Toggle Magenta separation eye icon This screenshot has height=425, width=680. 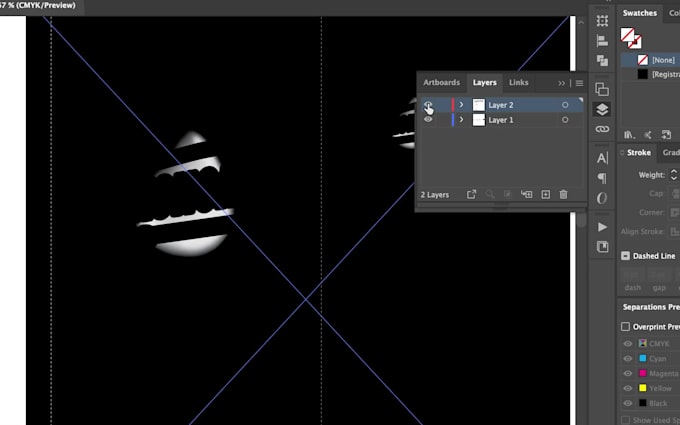[628, 373]
